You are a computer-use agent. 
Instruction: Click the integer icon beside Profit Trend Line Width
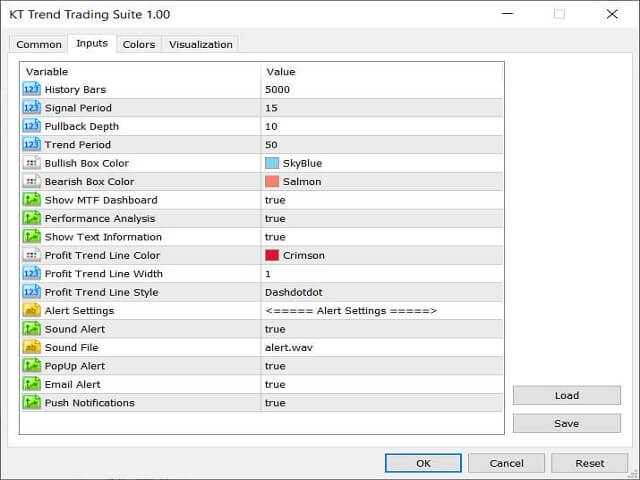tap(31, 273)
